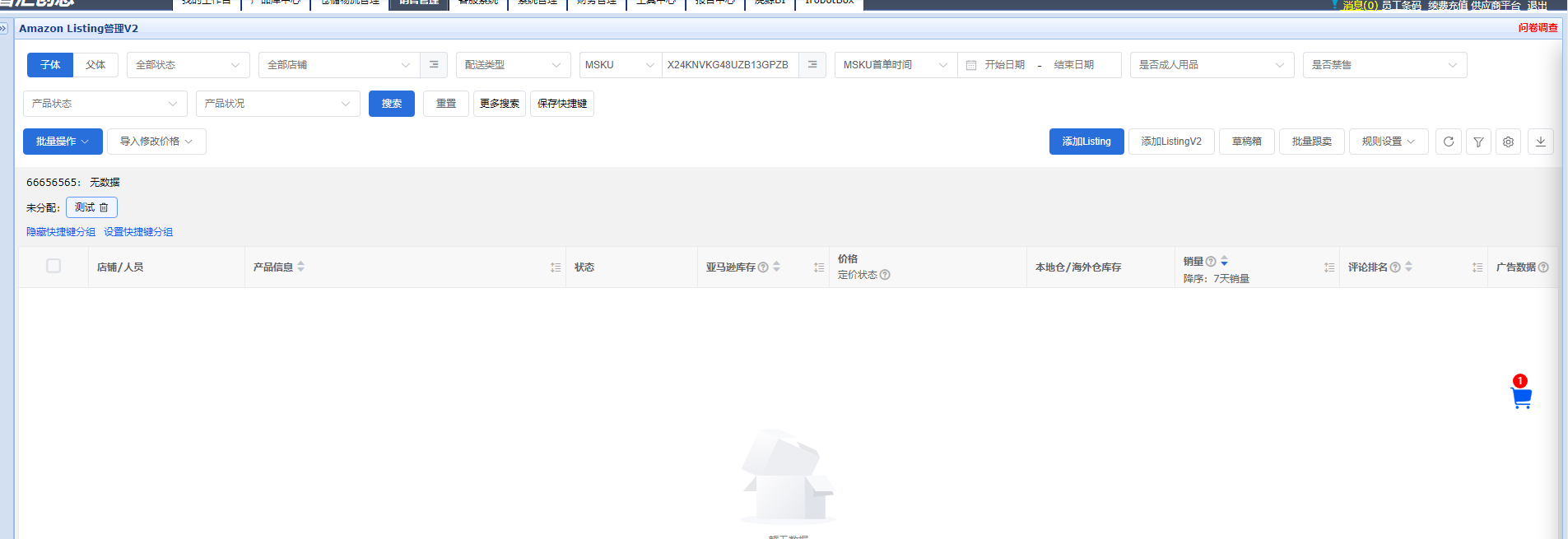Click help icon next to 定价状态
The image size is (1568, 539).
[x=885, y=275]
